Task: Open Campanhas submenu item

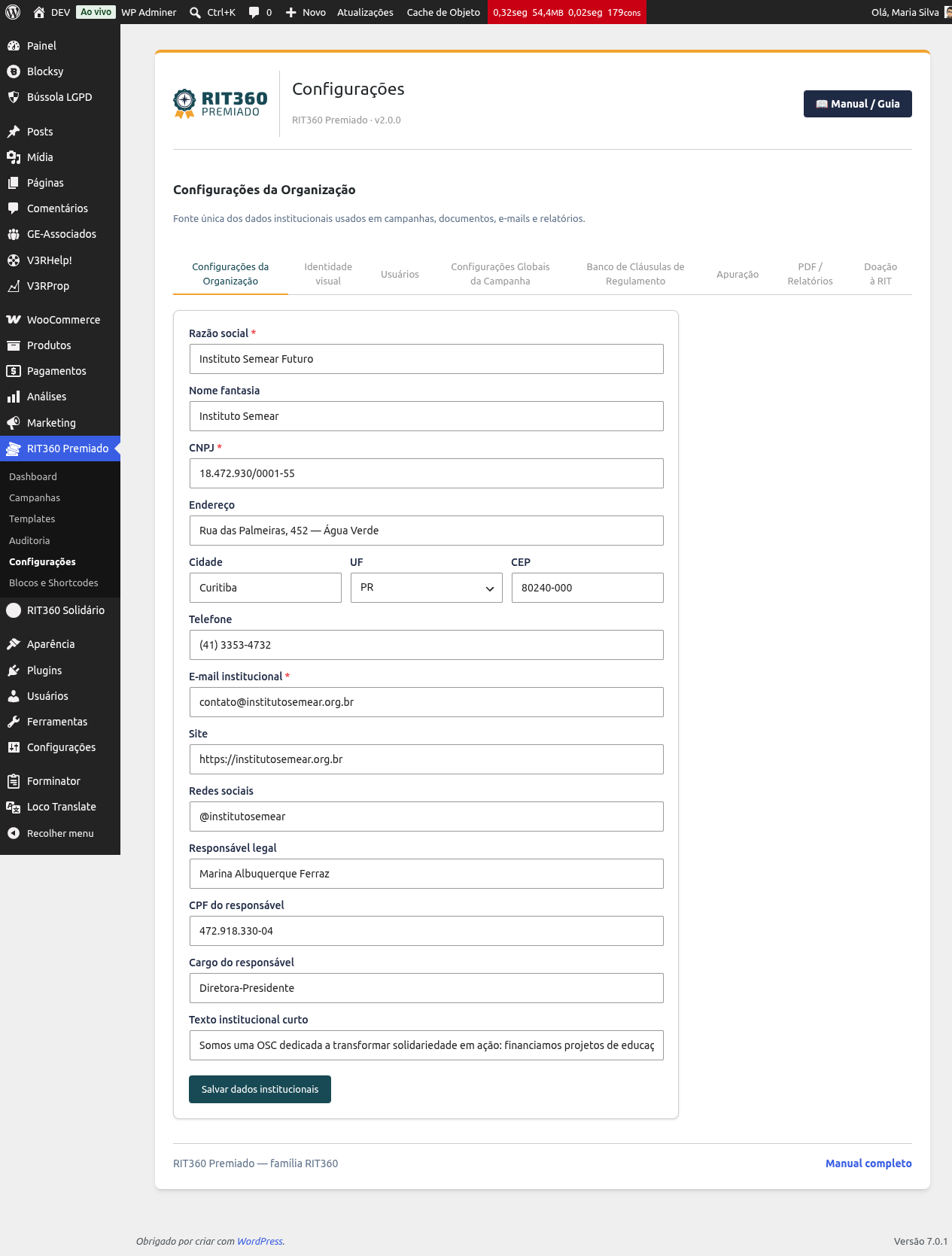Action: click(x=35, y=498)
